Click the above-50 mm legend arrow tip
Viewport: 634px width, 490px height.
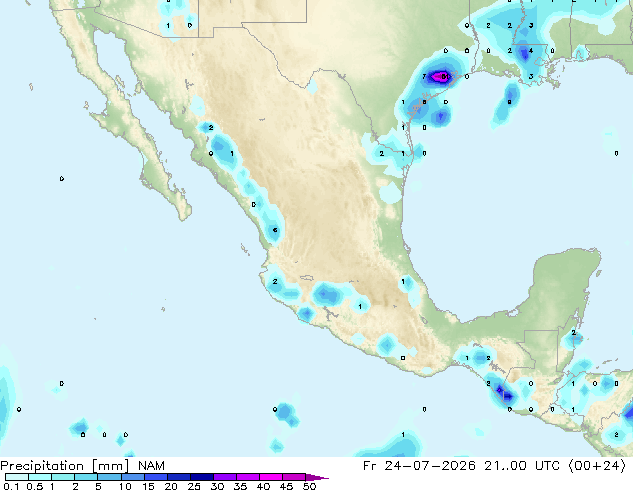[x=317, y=478]
